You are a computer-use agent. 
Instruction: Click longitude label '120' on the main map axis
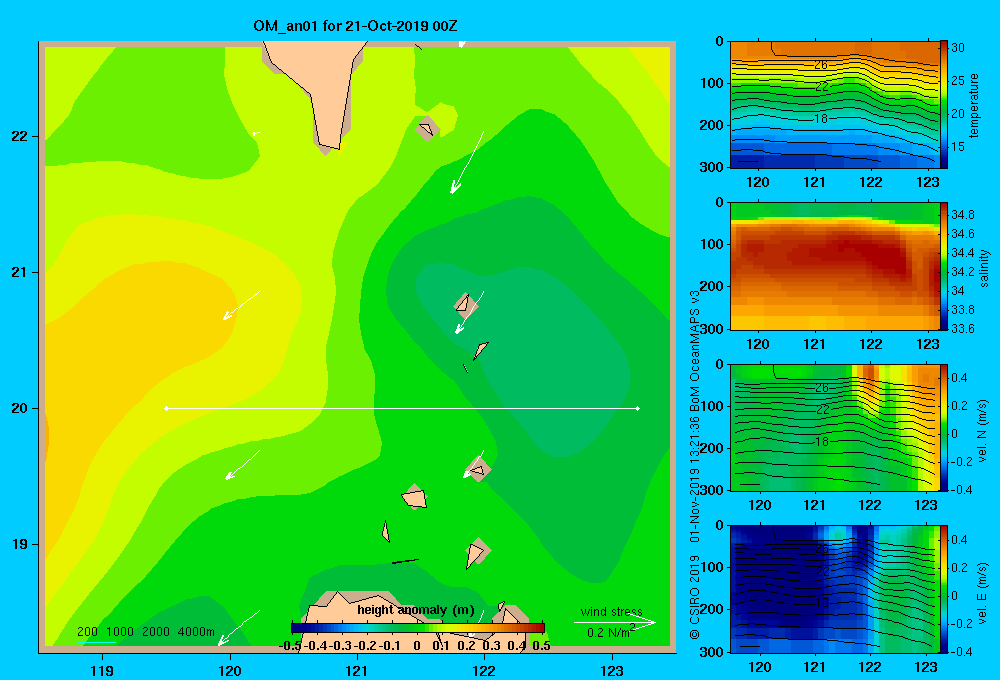(230, 670)
